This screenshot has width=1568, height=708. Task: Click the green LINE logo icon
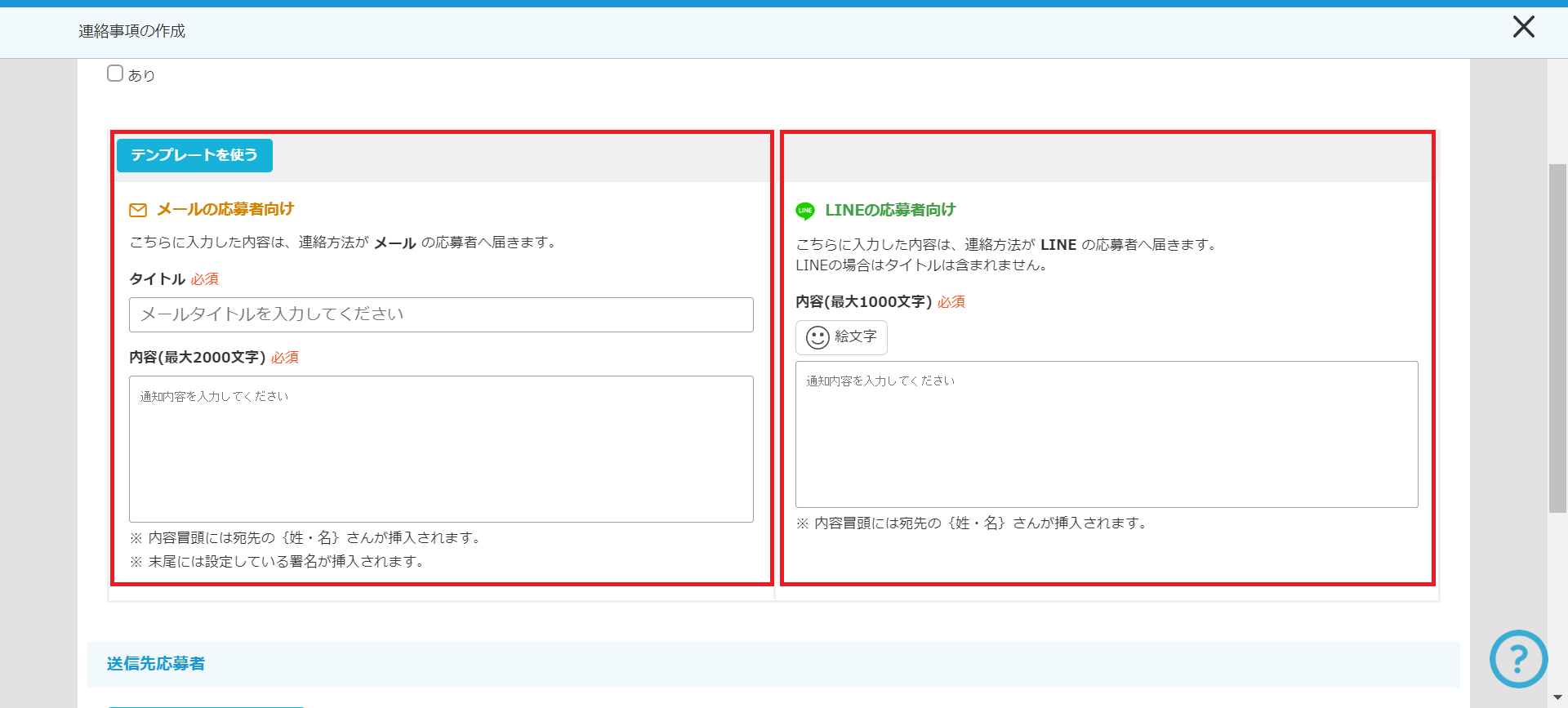[x=805, y=211]
